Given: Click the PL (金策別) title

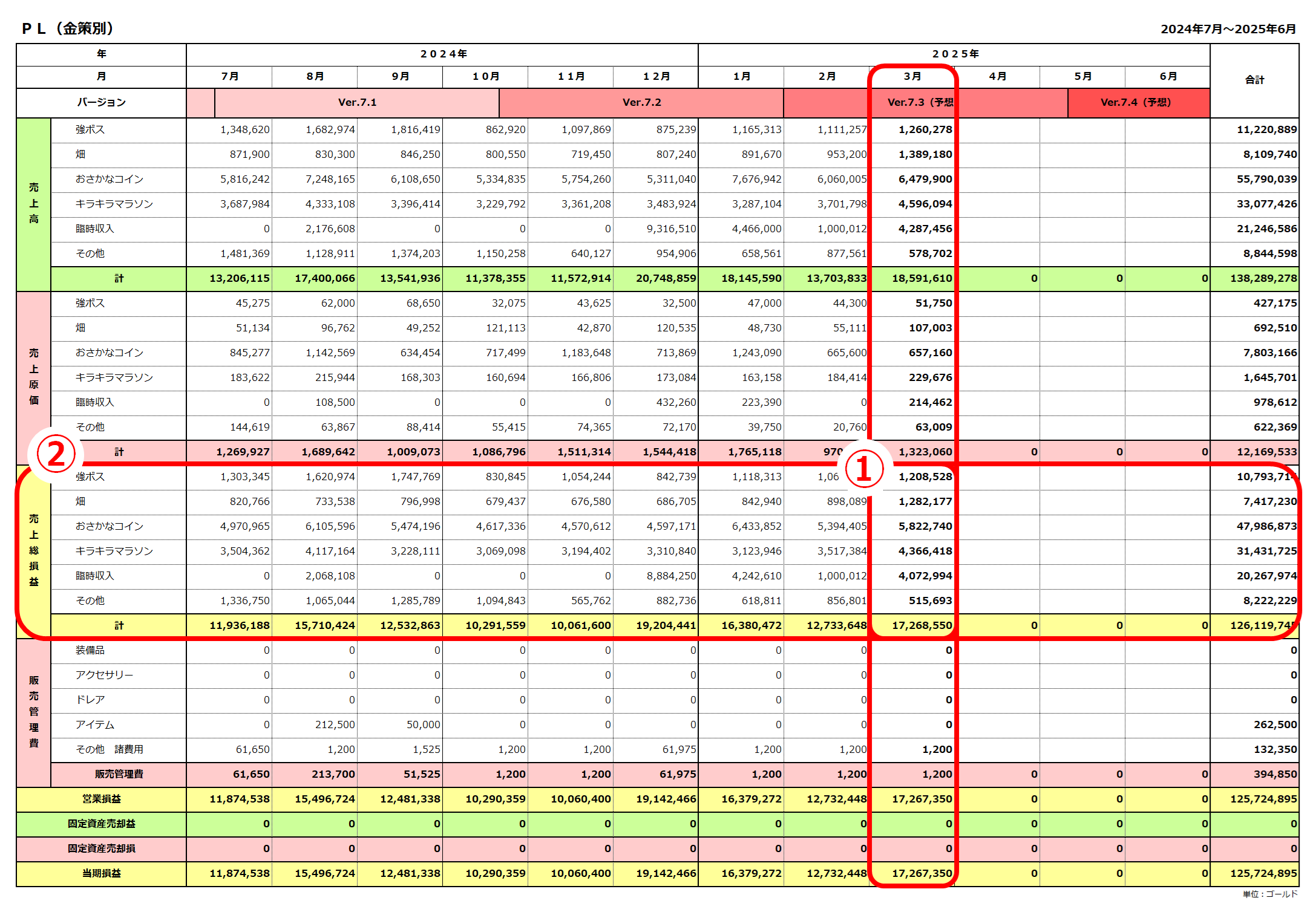Looking at the screenshot, I should (x=68, y=28).
